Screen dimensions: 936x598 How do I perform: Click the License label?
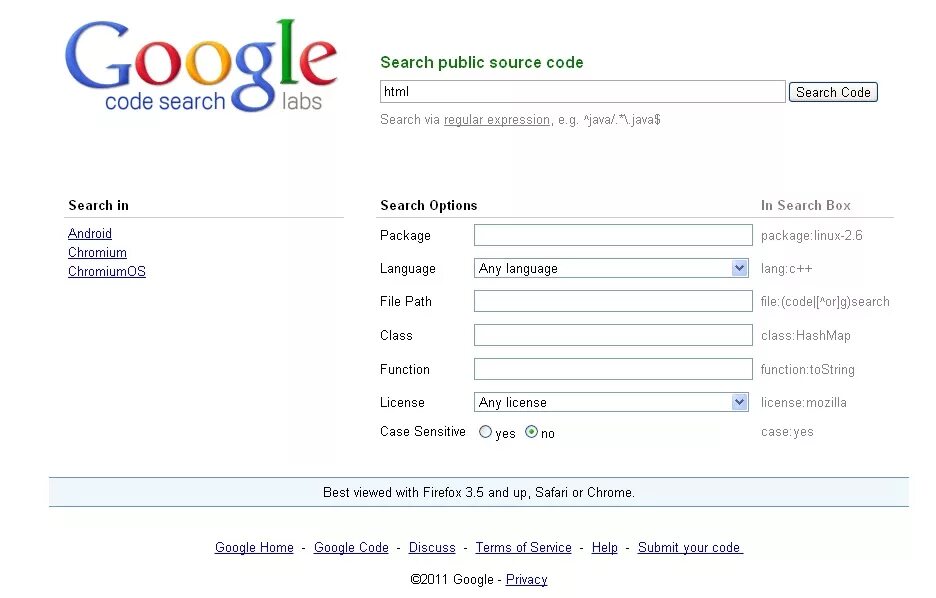point(402,403)
